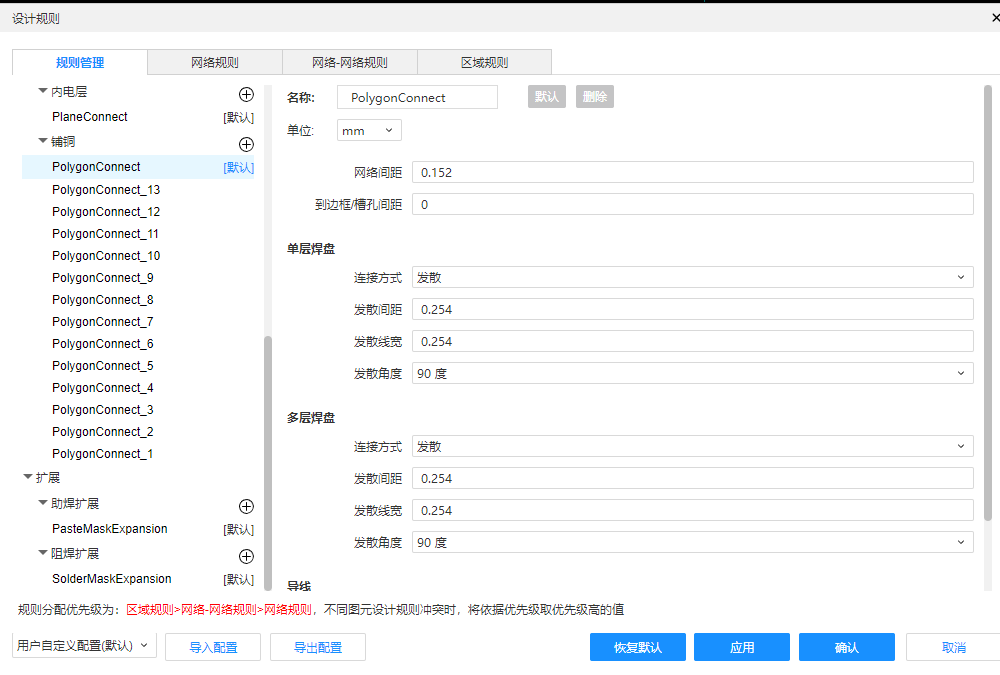Click the rule tree vertical scrollbar

coord(267,460)
